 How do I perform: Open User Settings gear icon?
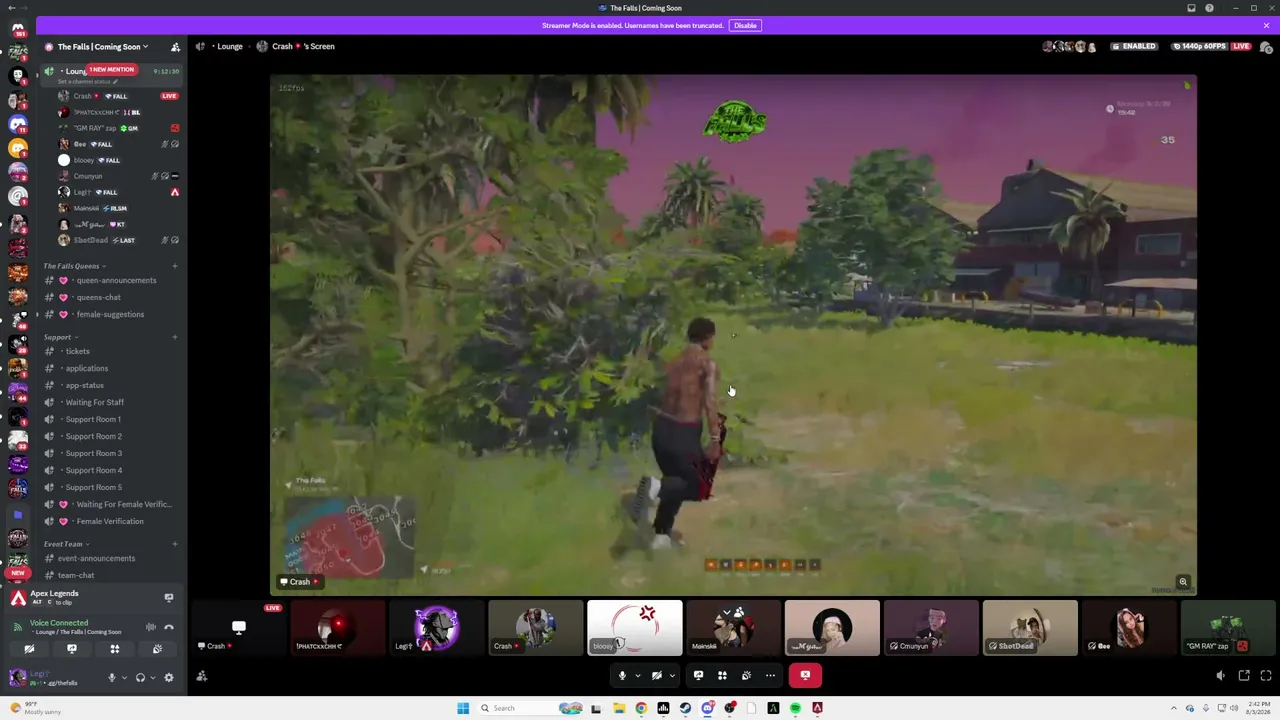pos(169,677)
